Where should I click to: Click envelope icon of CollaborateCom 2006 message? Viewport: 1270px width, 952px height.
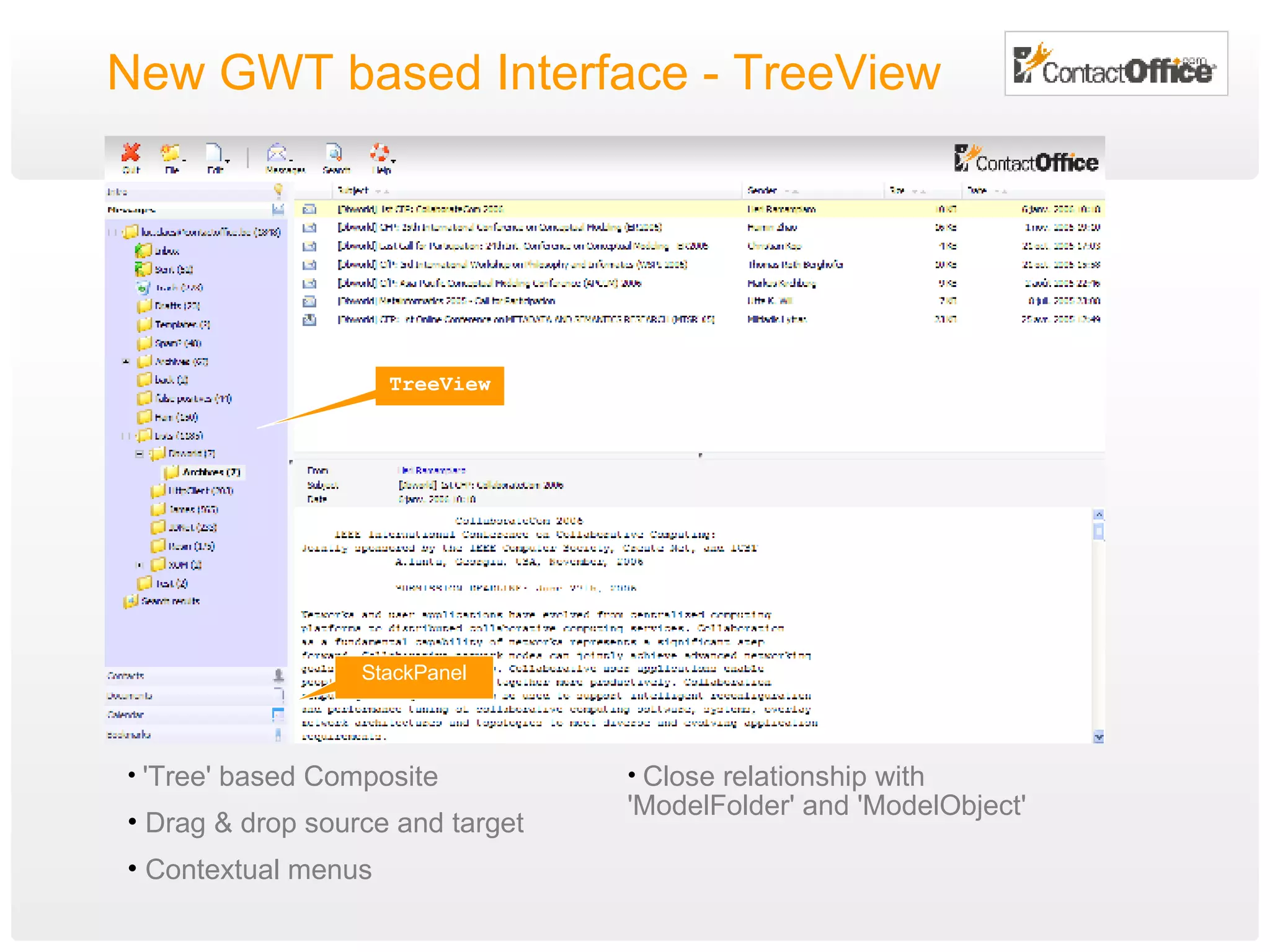(x=309, y=209)
